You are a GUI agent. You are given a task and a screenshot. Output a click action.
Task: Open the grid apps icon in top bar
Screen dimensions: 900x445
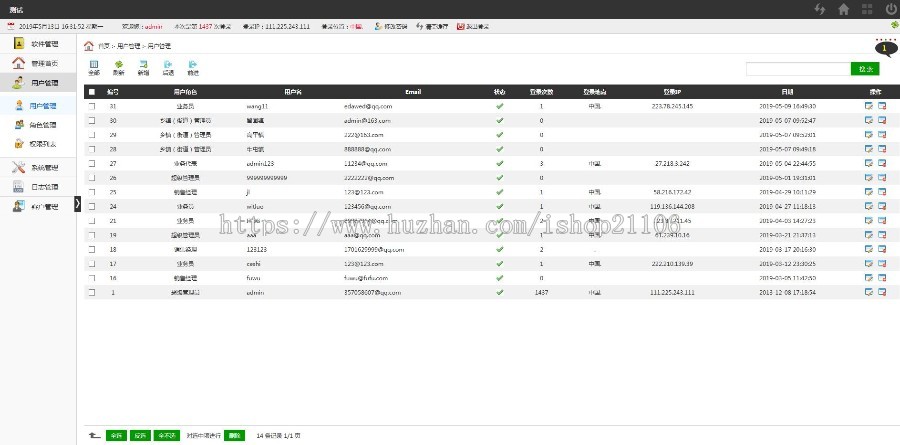tap(867, 9)
